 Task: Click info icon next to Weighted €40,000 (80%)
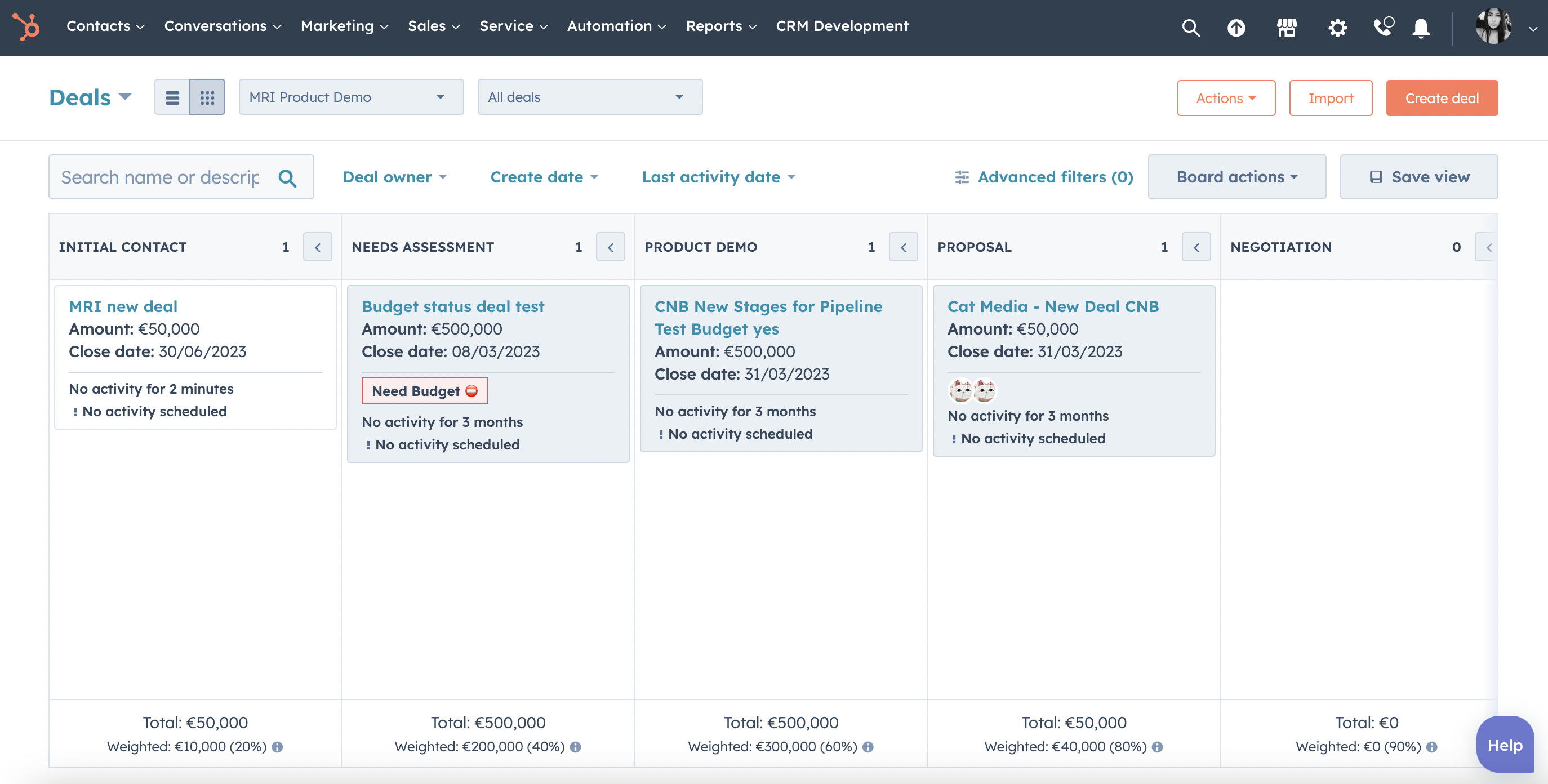1158,747
